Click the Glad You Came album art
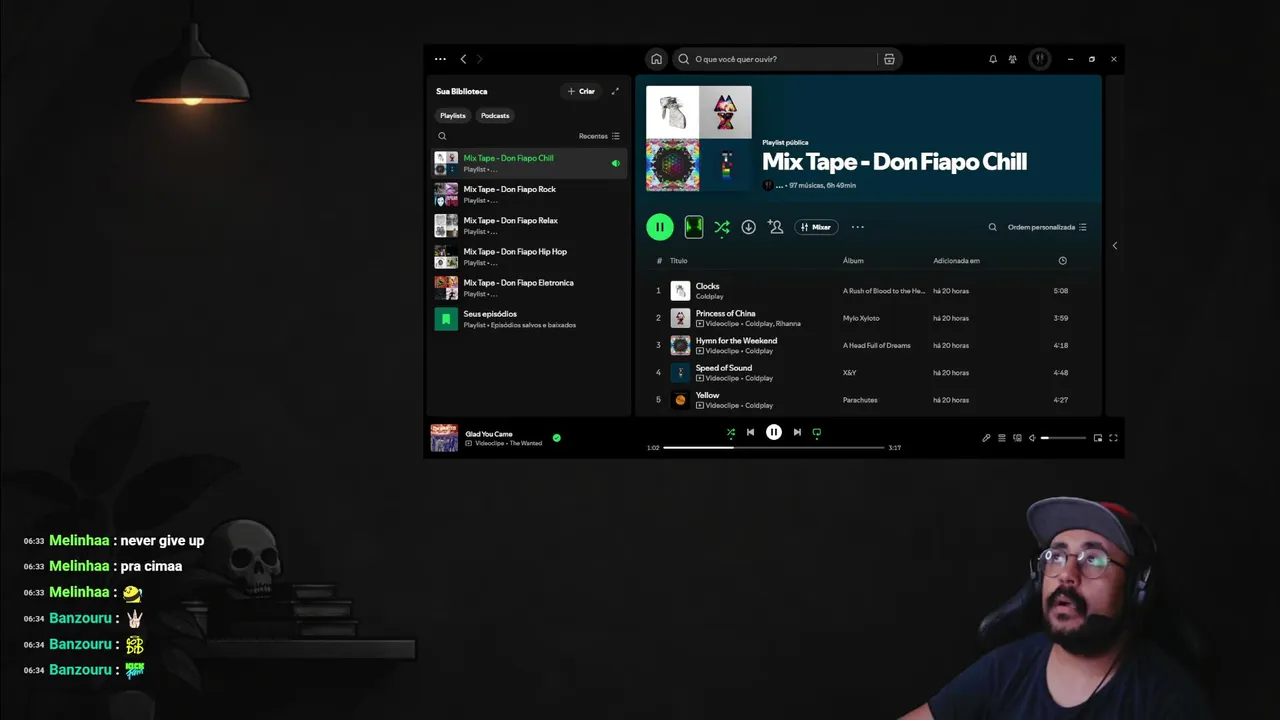 [444, 438]
